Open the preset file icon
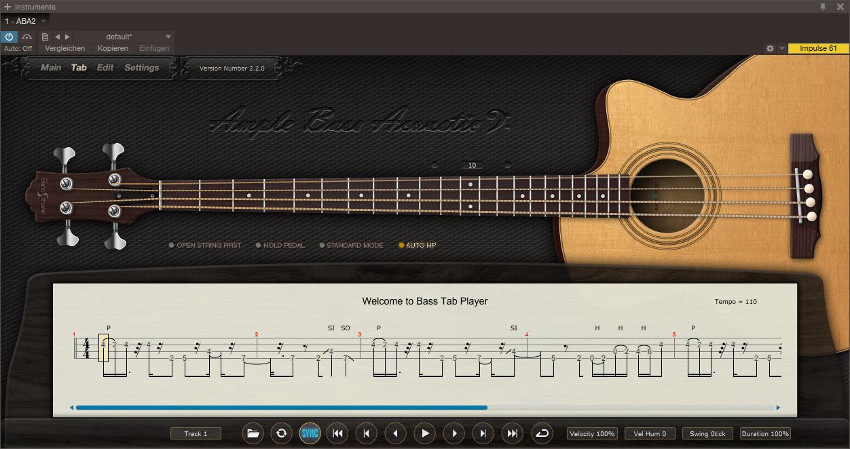850x449 pixels. click(45, 37)
